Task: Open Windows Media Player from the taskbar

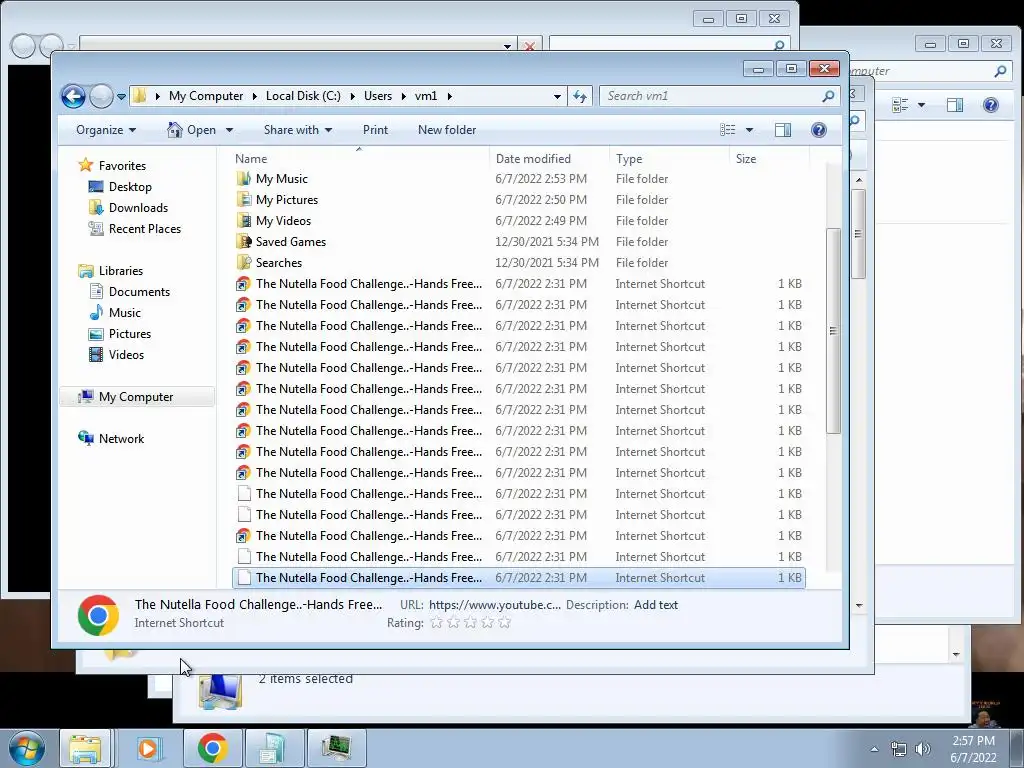Action: (149, 748)
